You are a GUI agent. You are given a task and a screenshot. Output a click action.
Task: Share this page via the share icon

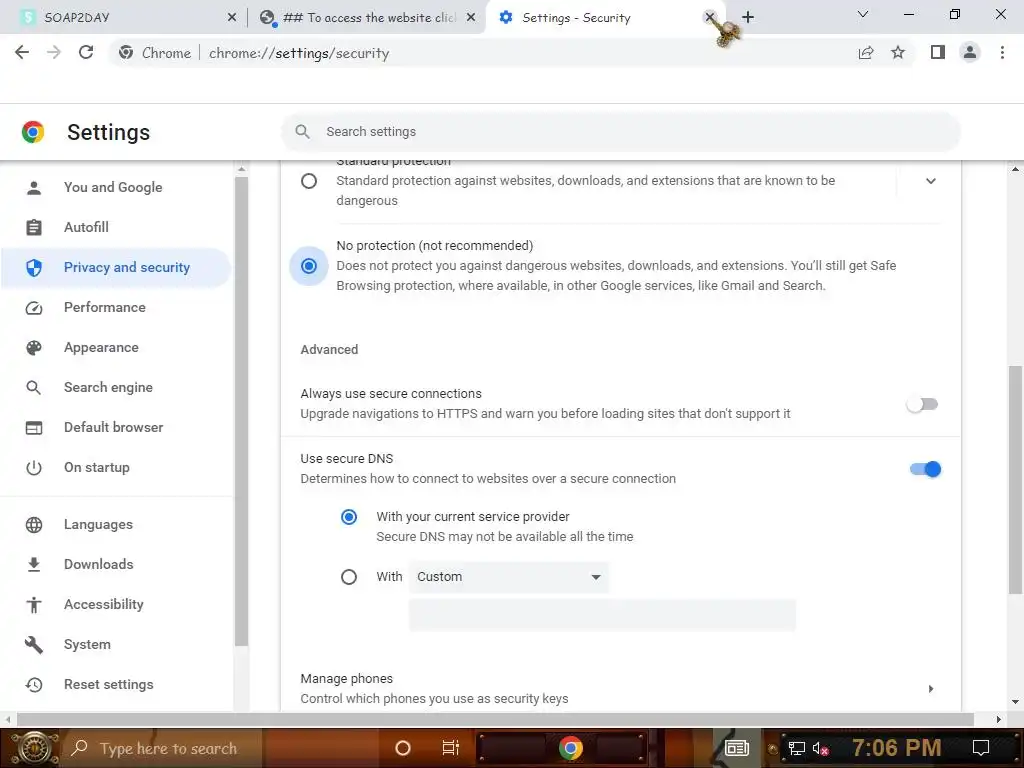click(x=866, y=53)
